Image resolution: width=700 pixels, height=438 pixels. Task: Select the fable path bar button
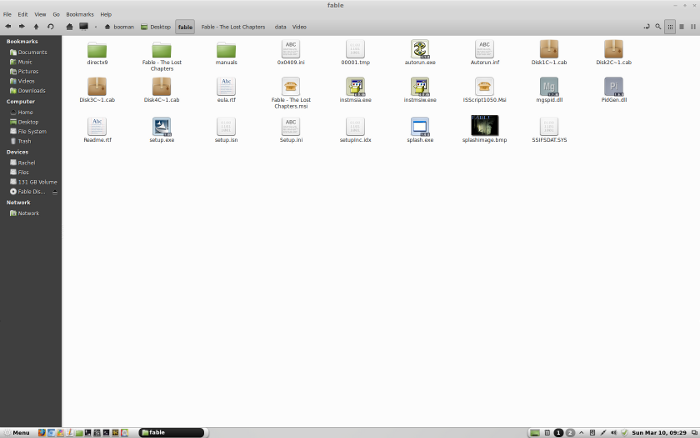coord(185,27)
